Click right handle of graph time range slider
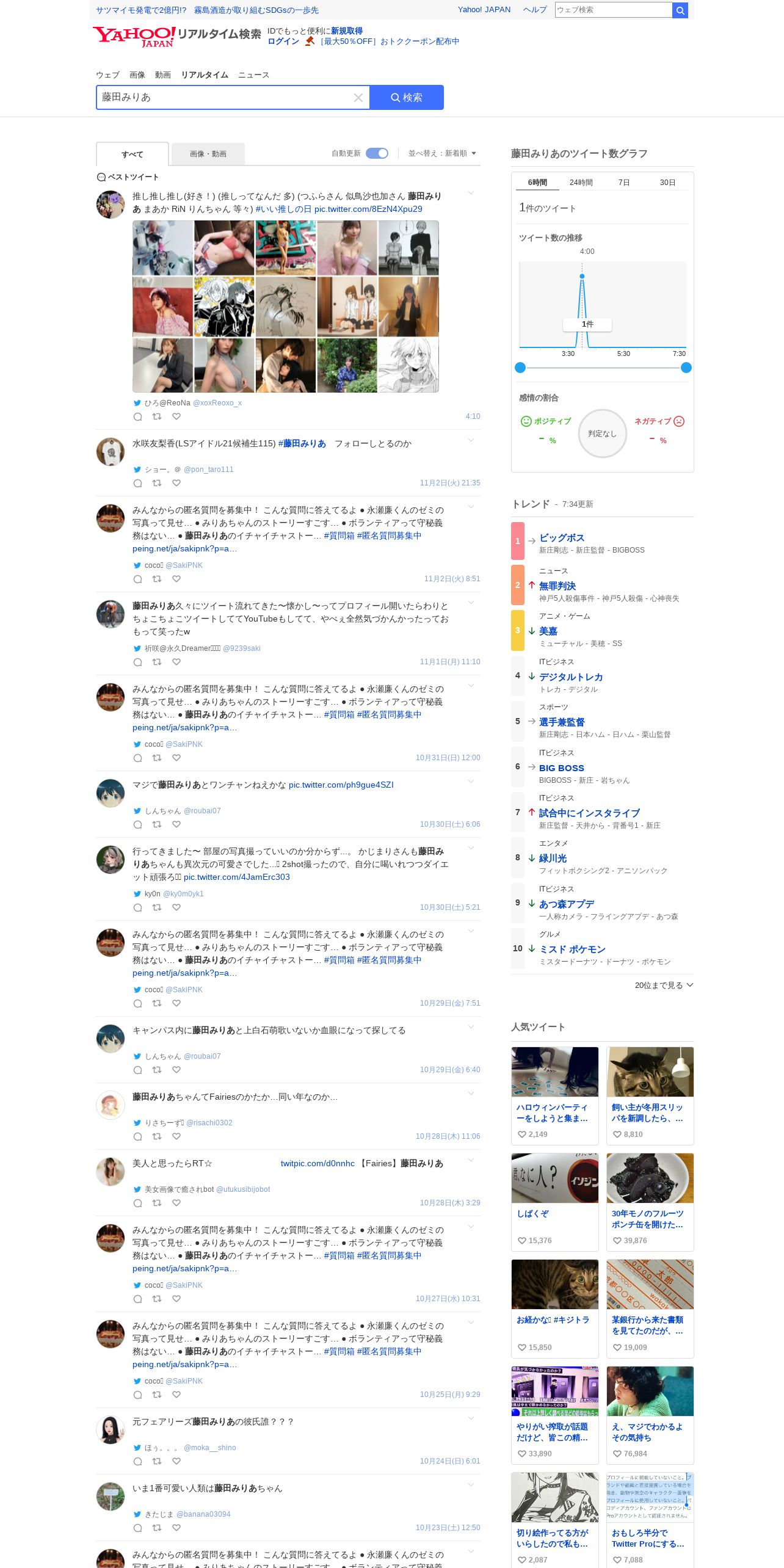Viewport: 784px width, 1568px height. pos(686,368)
